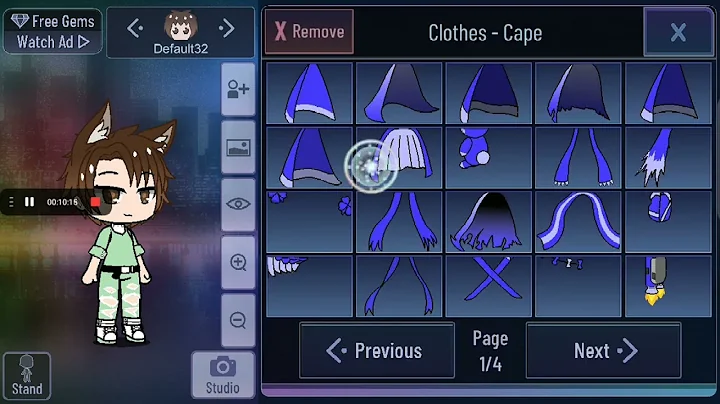720x404 pixels.
Task: Switch to next character with right arrow
Action: [226, 29]
